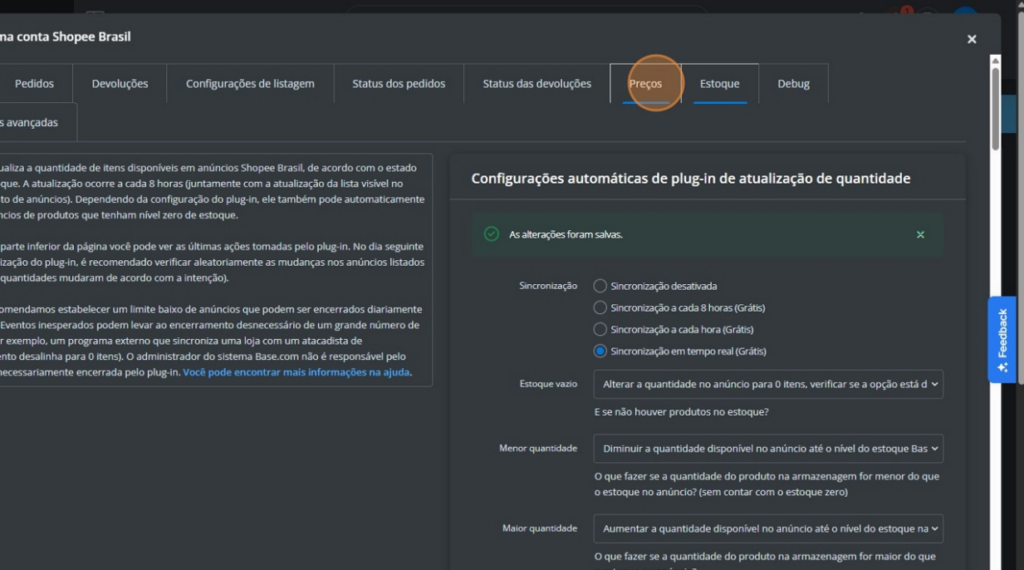Open the 'Maior quantidade' dropdown
The height and width of the screenshot is (570, 1024).
point(767,528)
